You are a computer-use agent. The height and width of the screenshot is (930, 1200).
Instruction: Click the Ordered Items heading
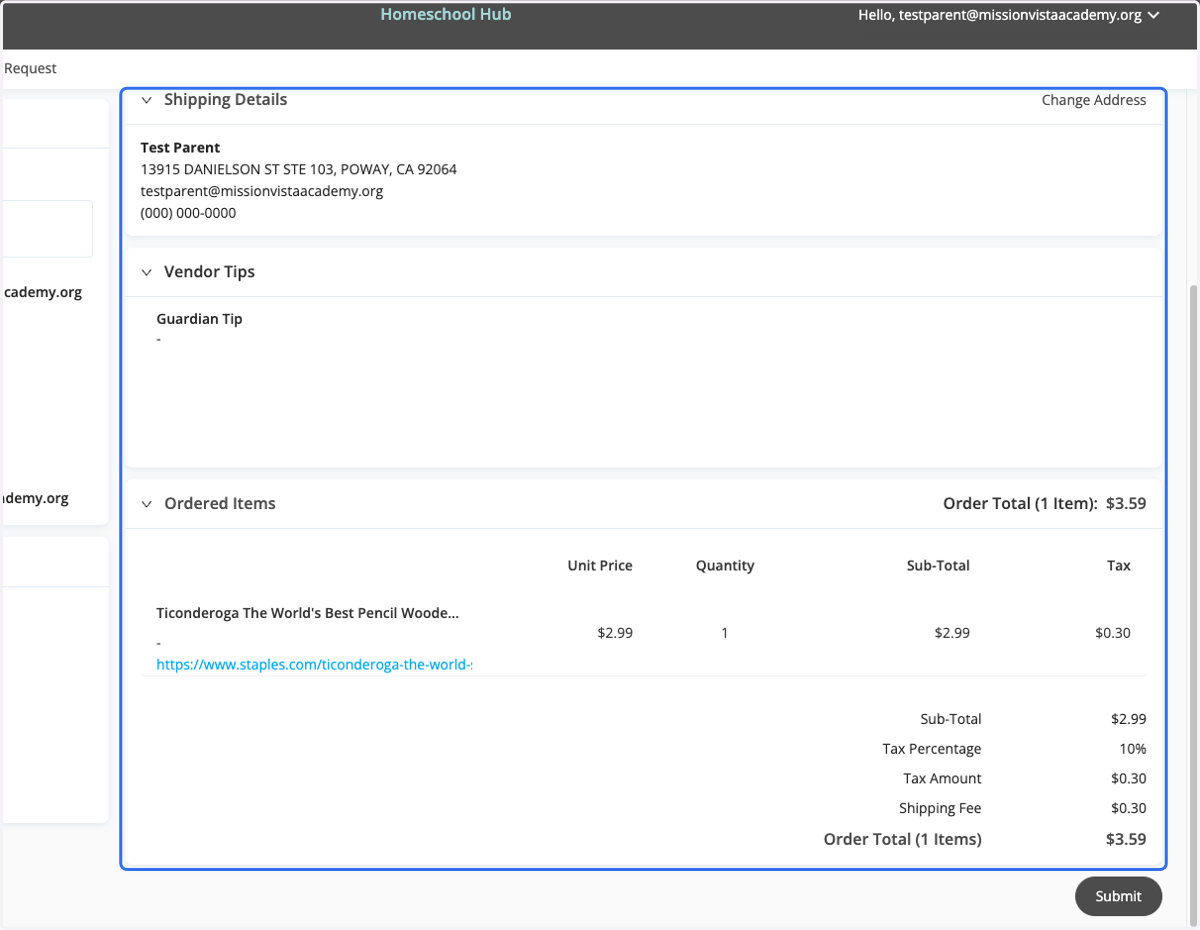pos(220,504)
